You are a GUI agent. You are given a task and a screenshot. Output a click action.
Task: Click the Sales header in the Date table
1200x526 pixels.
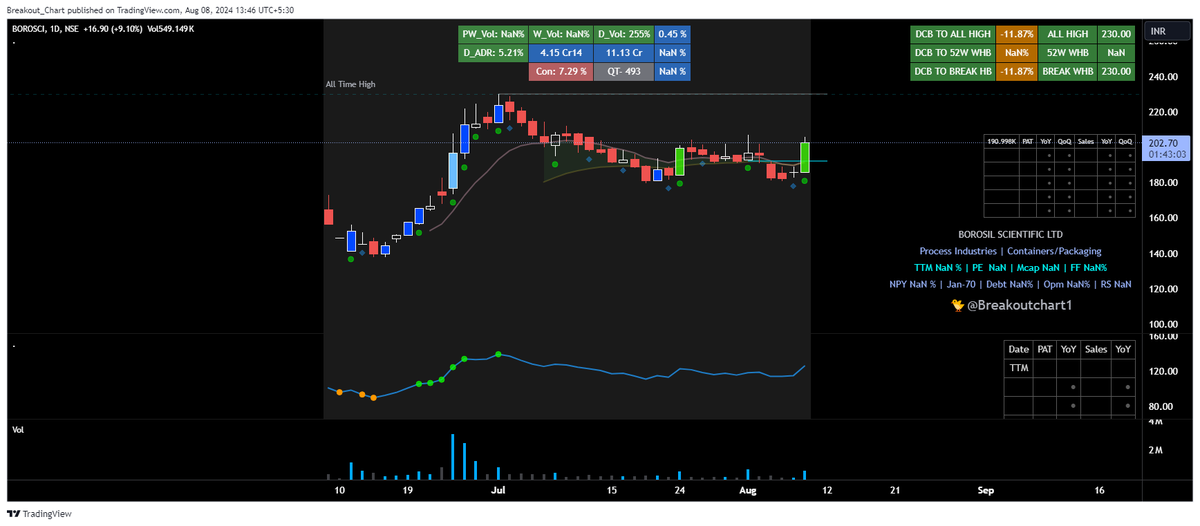tap(1096, 349)
